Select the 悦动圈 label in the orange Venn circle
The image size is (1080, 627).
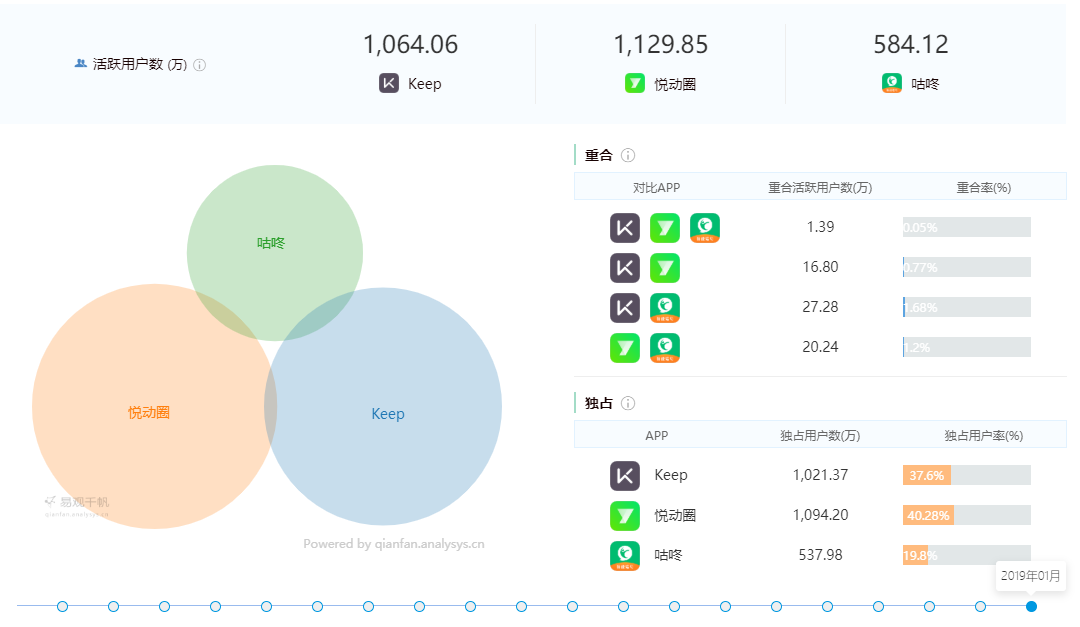click(x=149, y=413)
